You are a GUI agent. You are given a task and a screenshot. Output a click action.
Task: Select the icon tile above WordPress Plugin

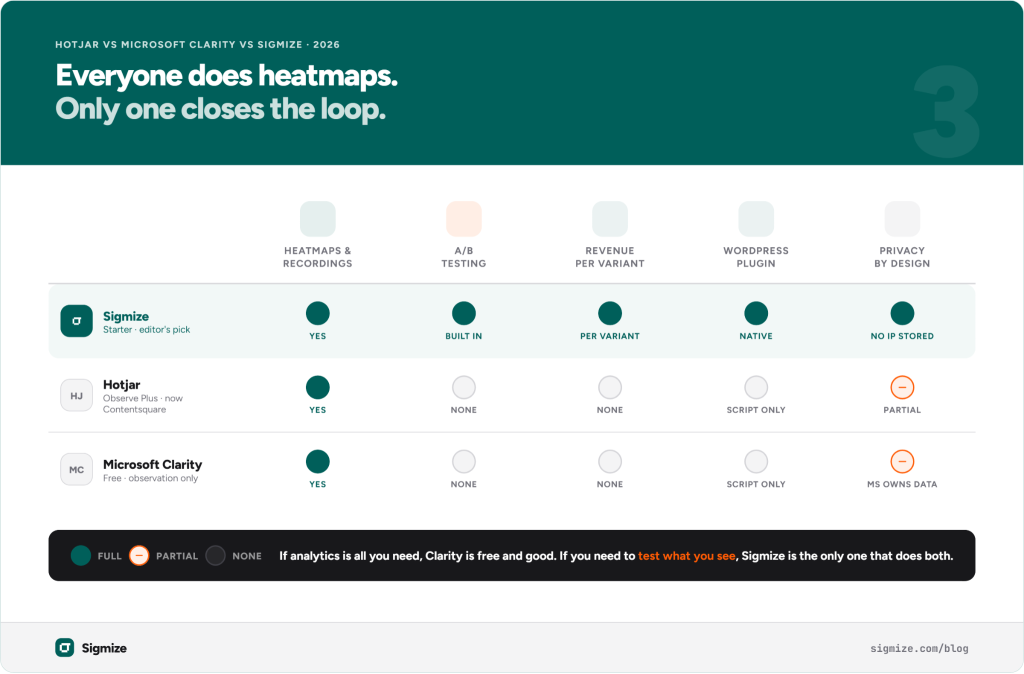pyautogui.click(x=756, y=219)
